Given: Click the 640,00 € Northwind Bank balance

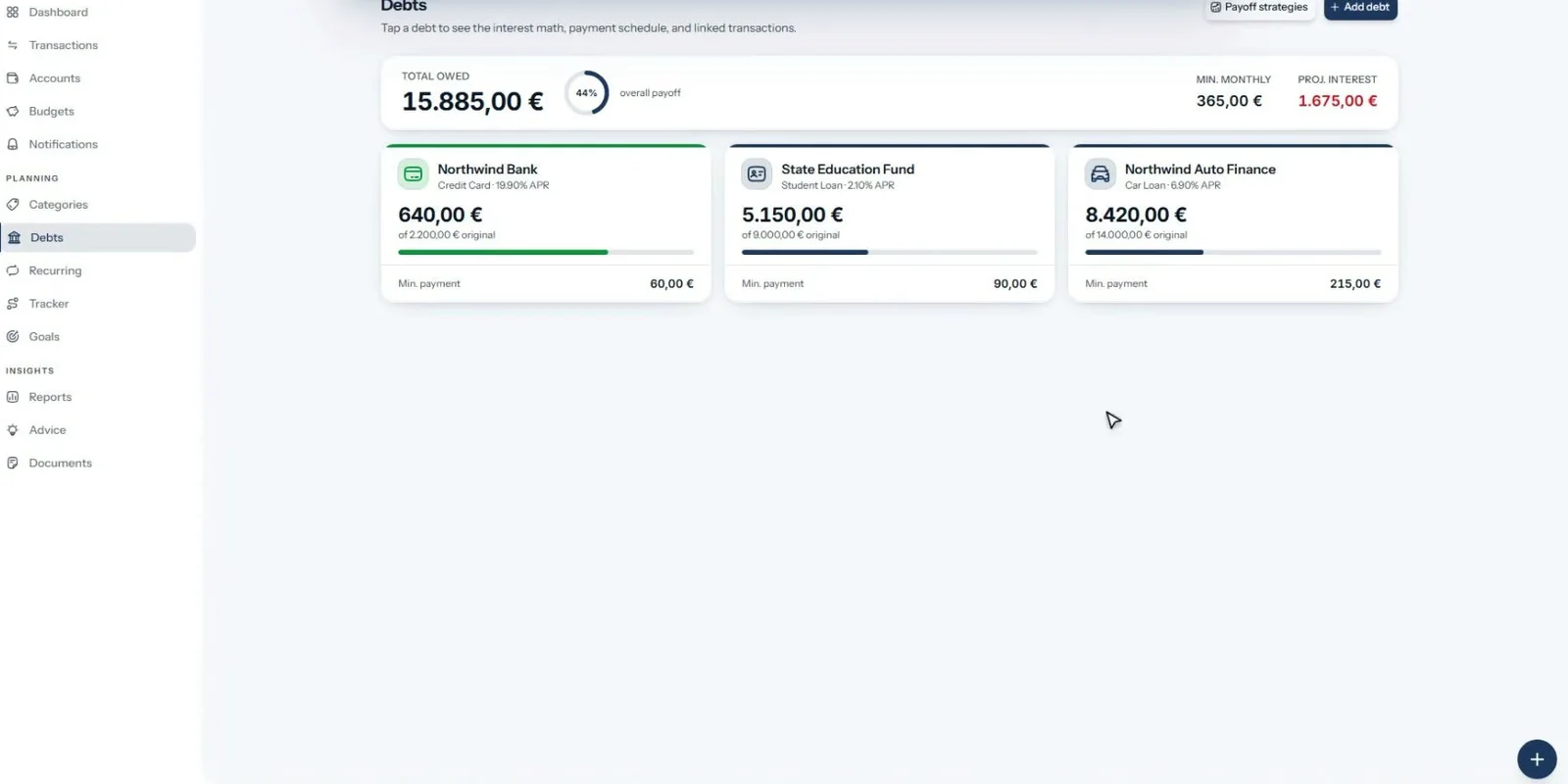Looking at the screenshot, I should (x=440, y=215).
